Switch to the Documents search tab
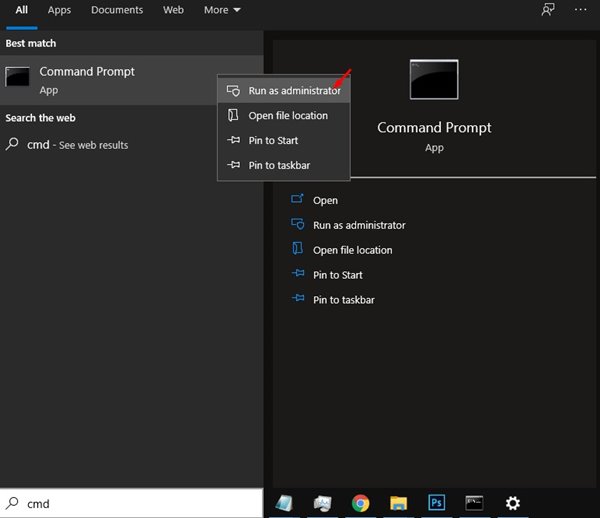600x518 pixels. click(x=116, y=10)
